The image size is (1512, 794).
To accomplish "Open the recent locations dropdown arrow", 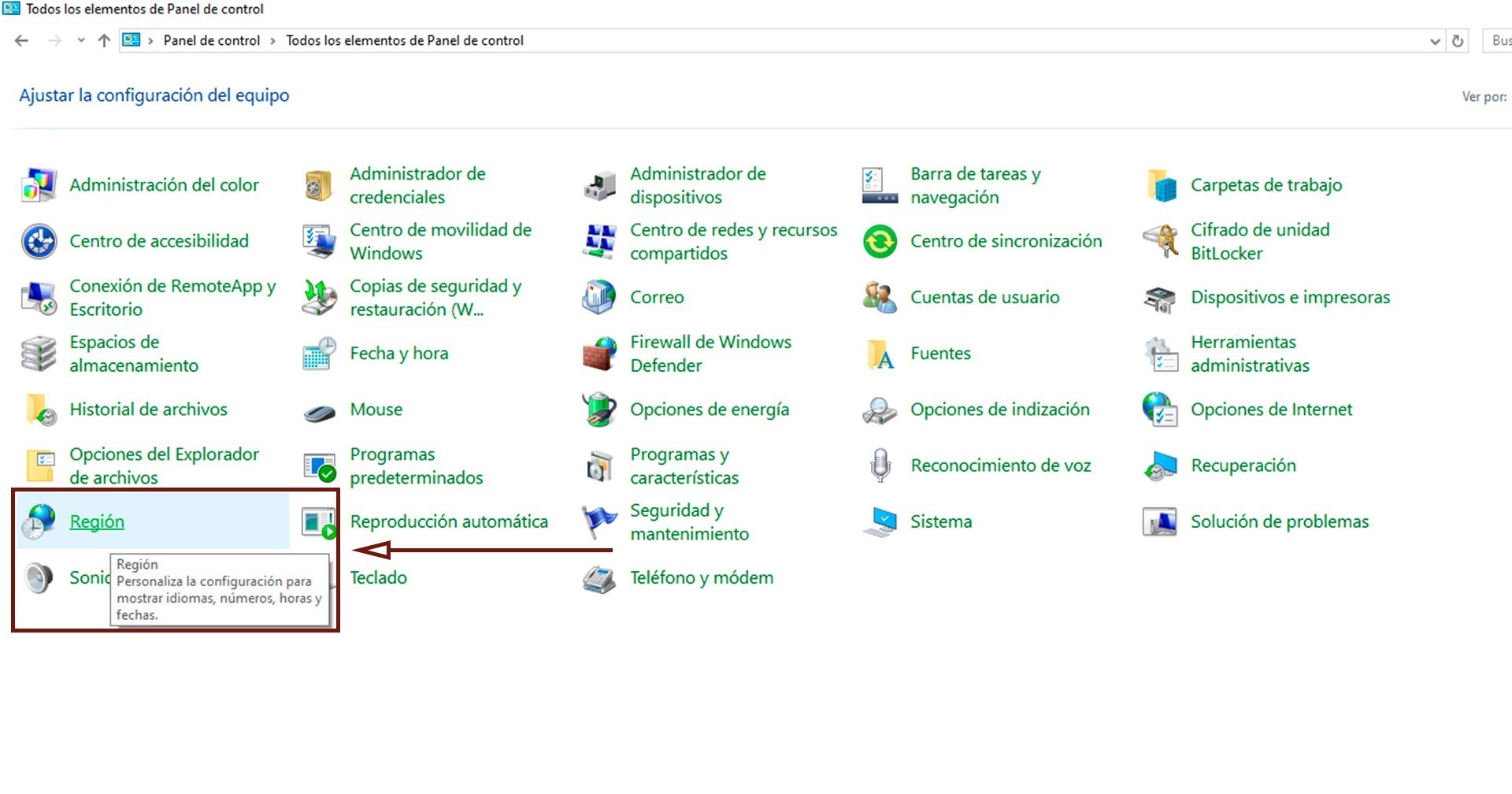I will (81, 41).
